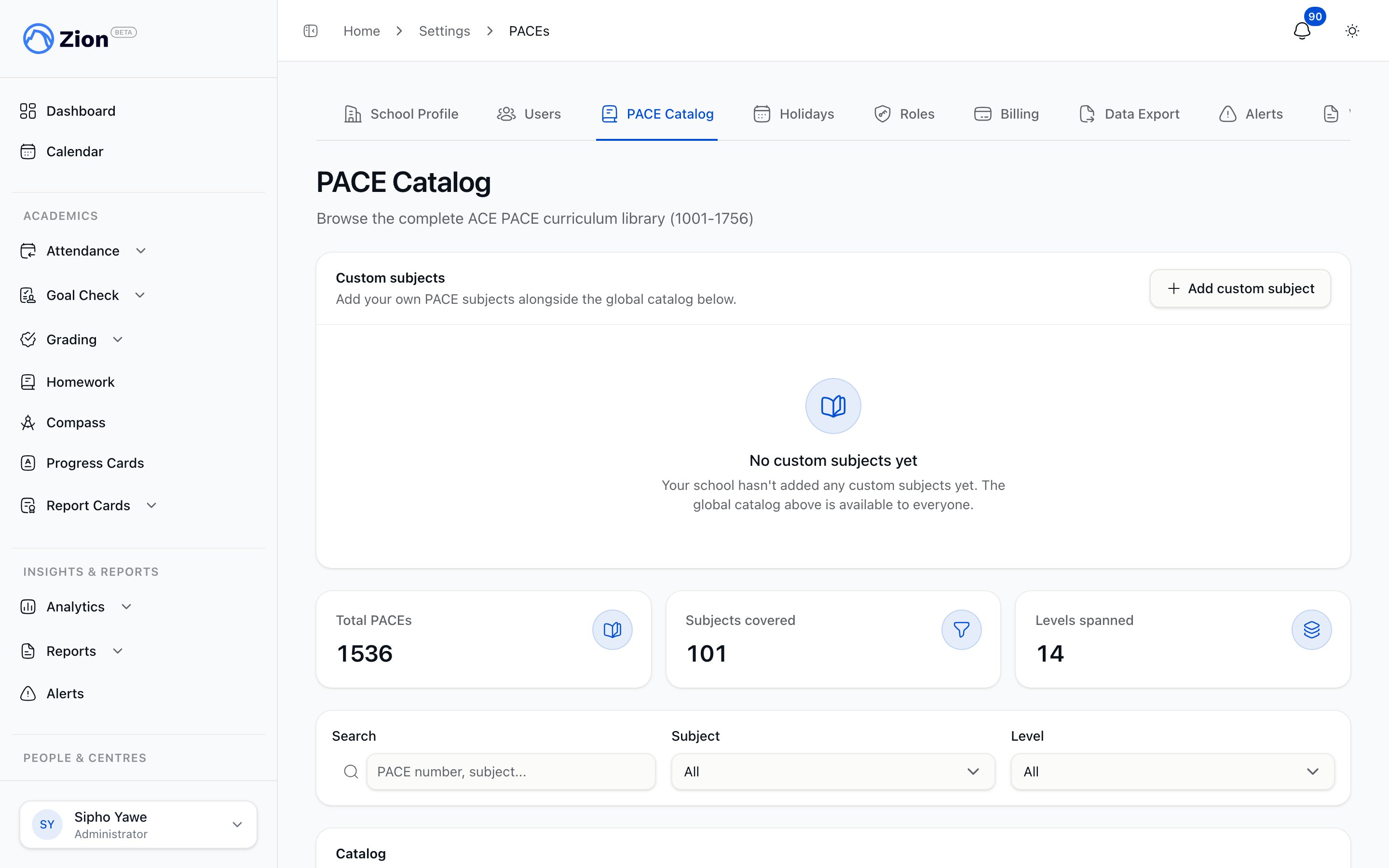Click the Attendance sidebar icon

coord(27,251)
